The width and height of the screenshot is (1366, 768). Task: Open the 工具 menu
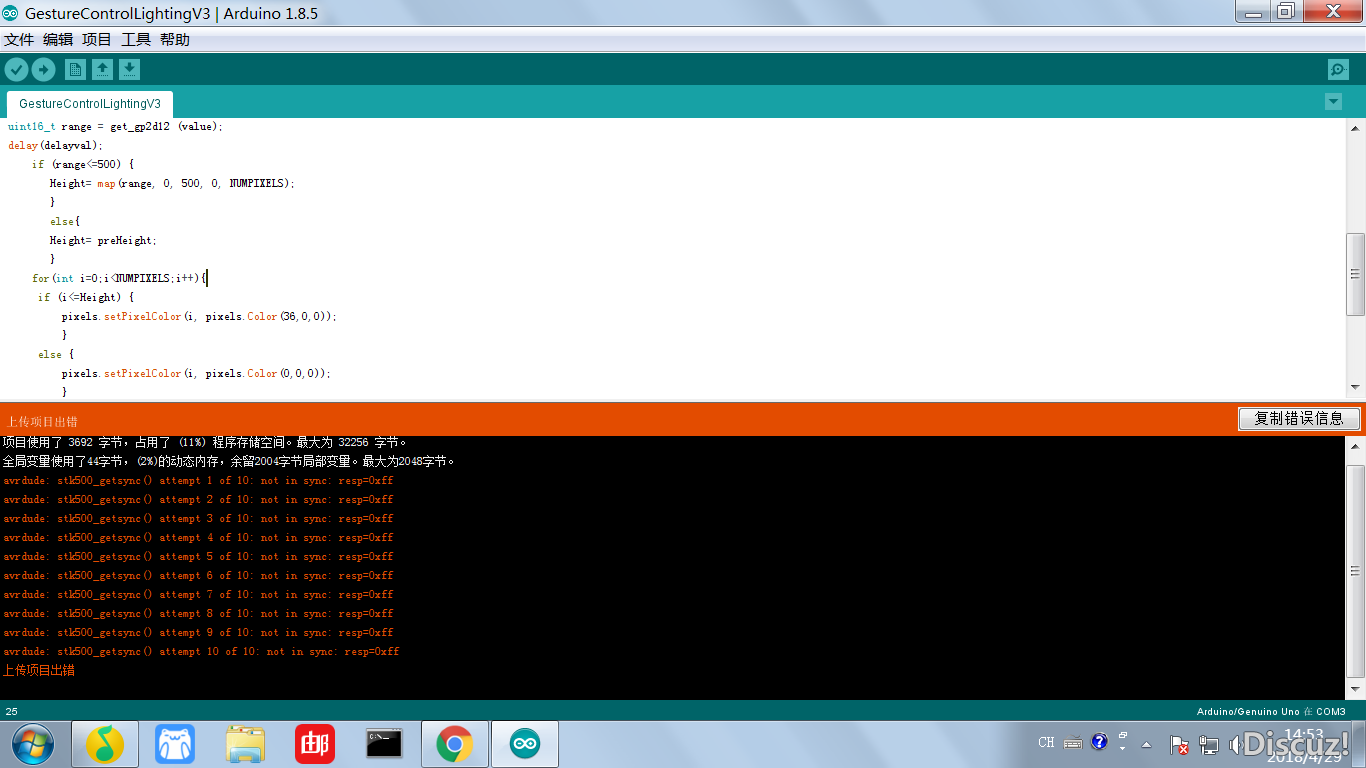[x=136, y=39]
